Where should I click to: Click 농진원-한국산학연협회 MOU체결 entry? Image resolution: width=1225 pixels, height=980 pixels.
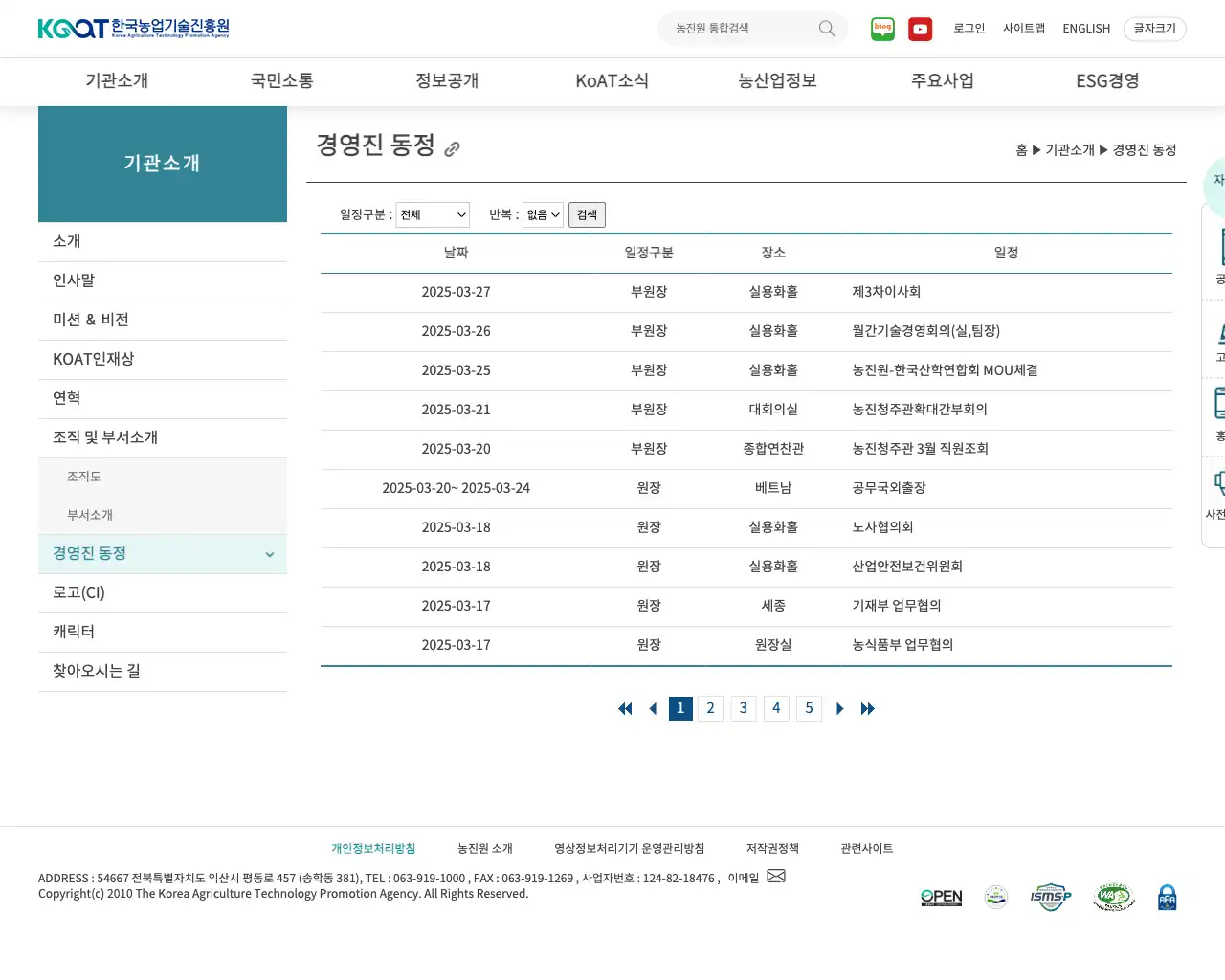point(946,370)
